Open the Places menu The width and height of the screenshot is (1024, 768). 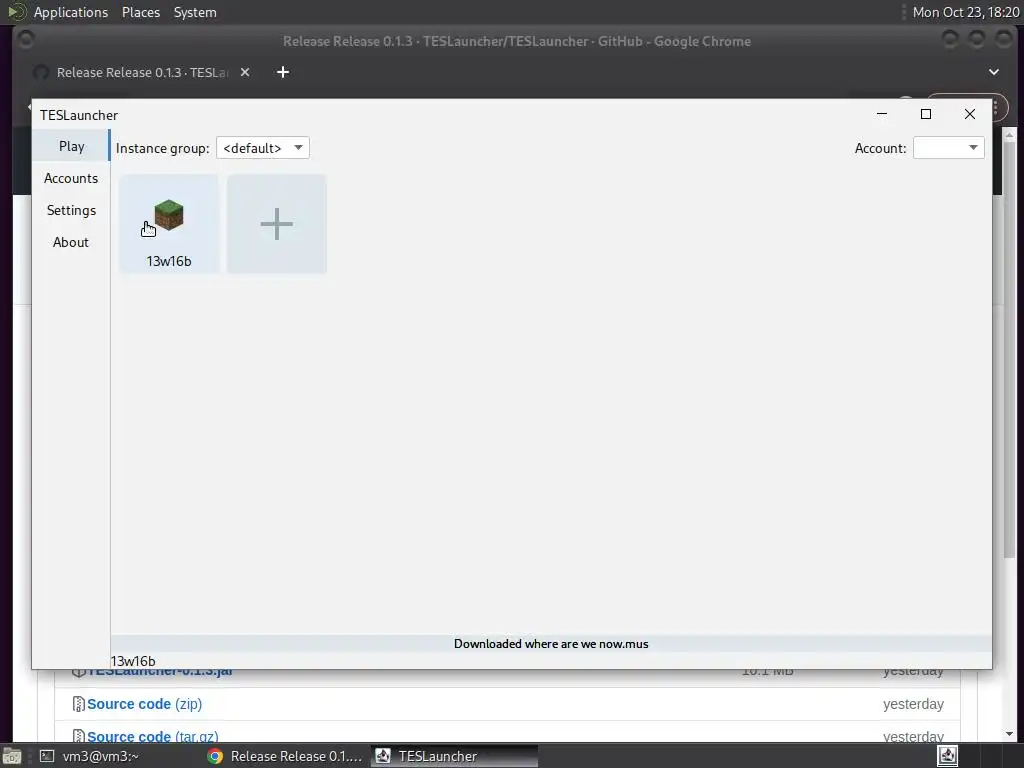[x=140, y=12]
